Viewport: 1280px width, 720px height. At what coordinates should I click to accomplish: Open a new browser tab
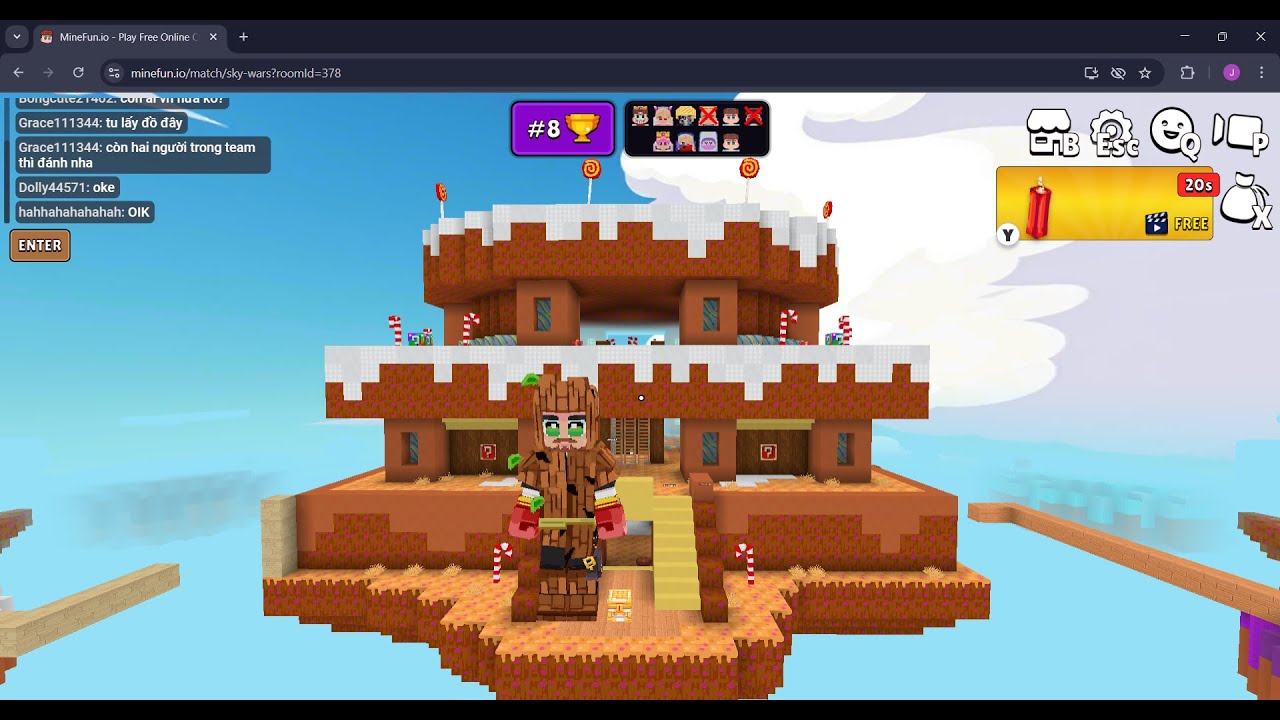click(x=243, y=37)
